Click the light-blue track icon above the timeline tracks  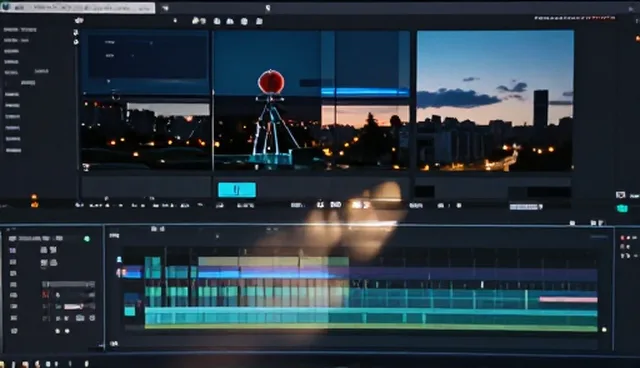[x=119, y=259]
